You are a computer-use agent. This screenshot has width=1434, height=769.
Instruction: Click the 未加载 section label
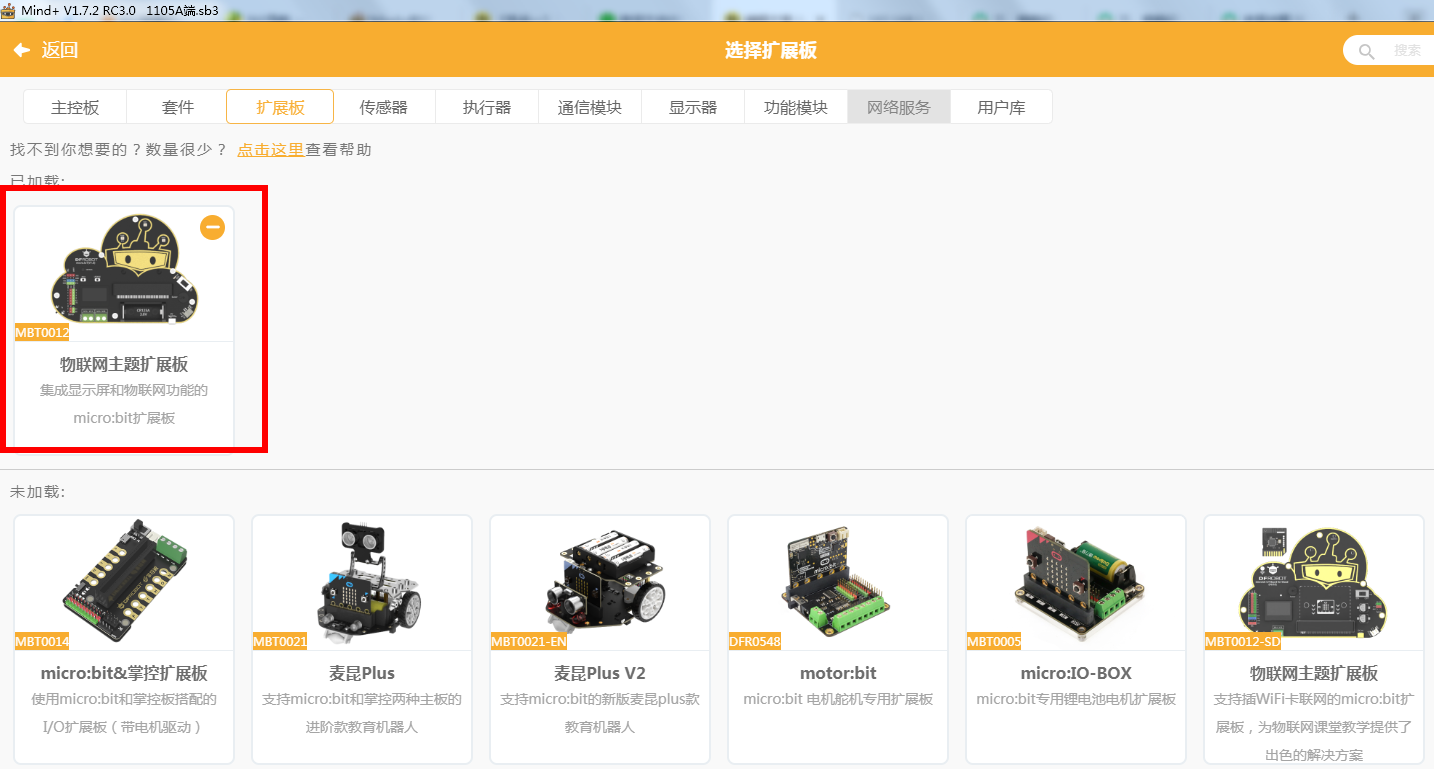coord(37,492)
